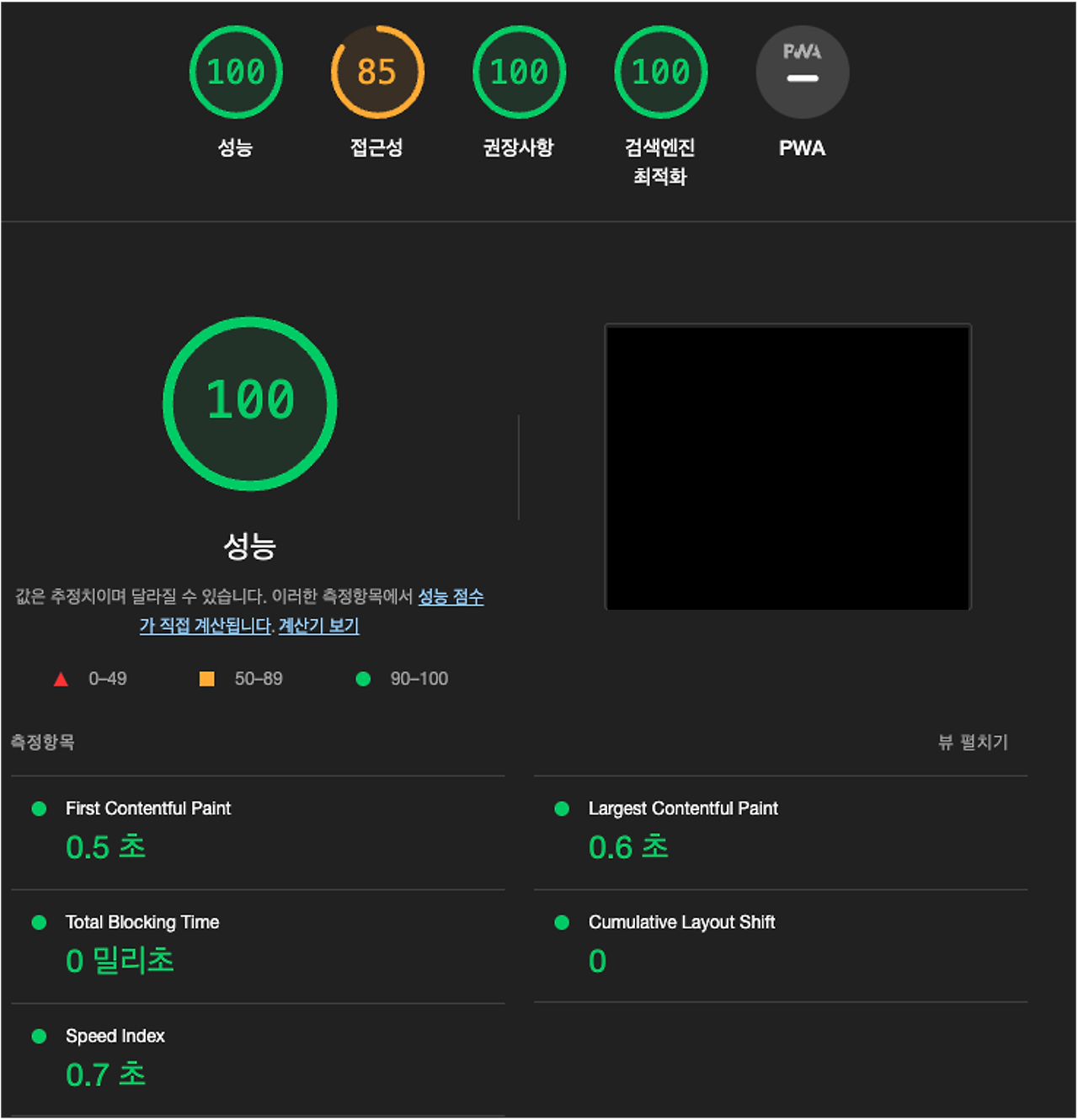Click the orange 접근성 gauge showing 85
1078x1120 pixels.
point(377,72)
